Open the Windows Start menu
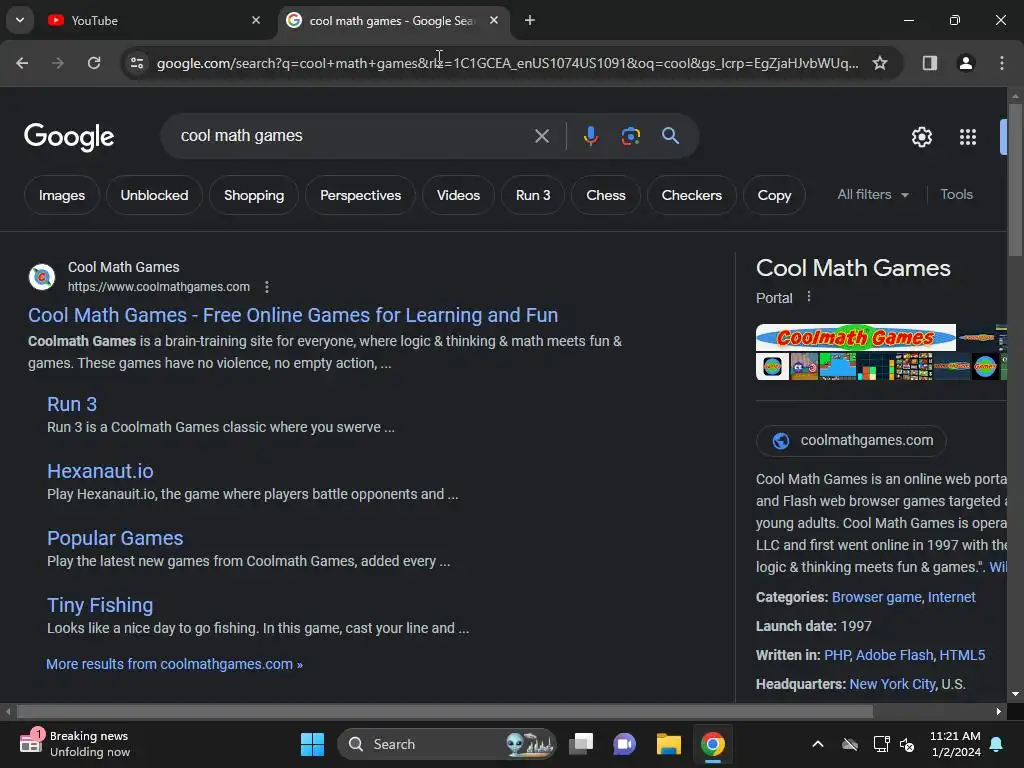 pos(312,744)
